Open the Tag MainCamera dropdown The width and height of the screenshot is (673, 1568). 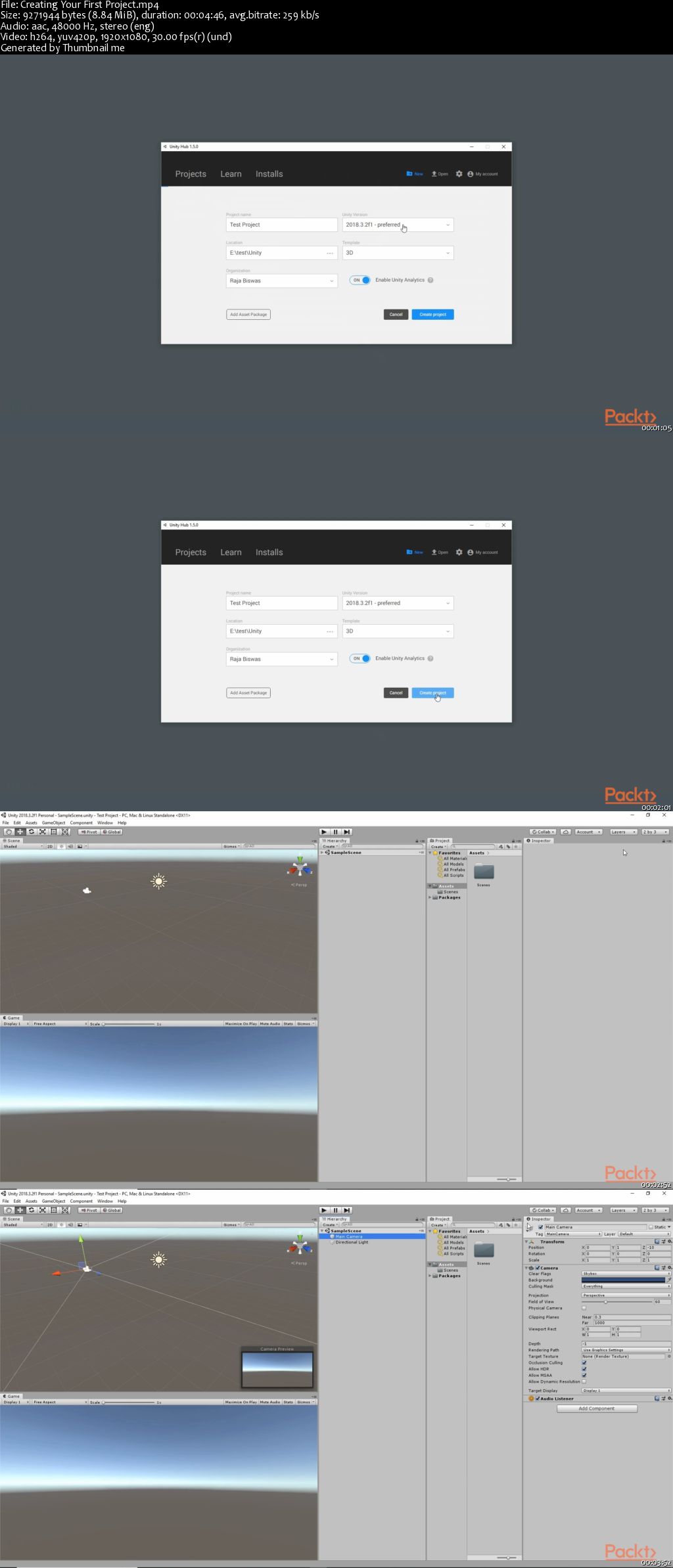coord(573,1234)
